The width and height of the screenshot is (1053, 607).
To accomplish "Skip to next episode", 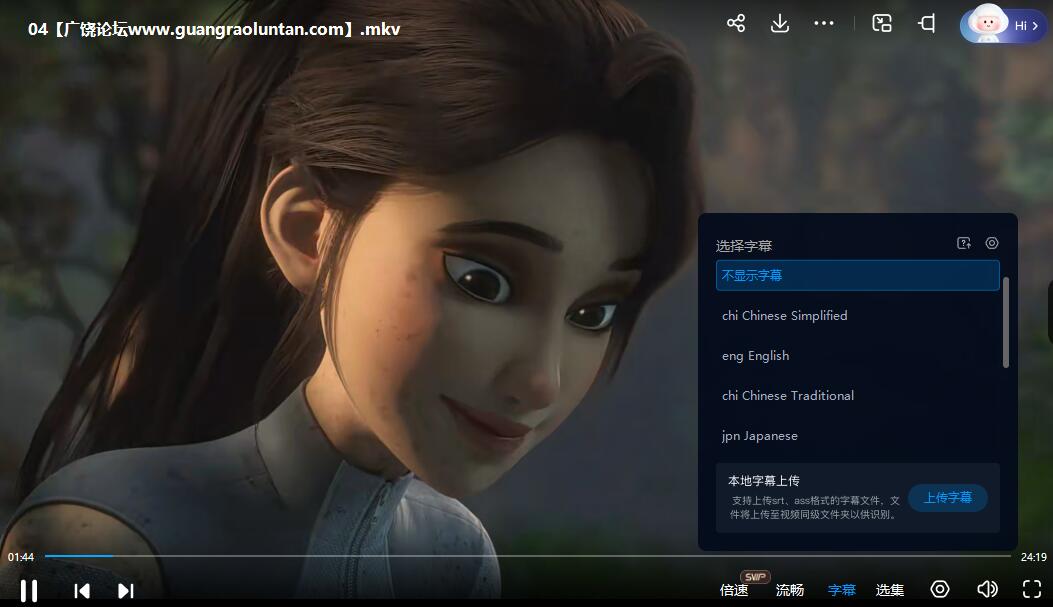I will coord(126,591).
